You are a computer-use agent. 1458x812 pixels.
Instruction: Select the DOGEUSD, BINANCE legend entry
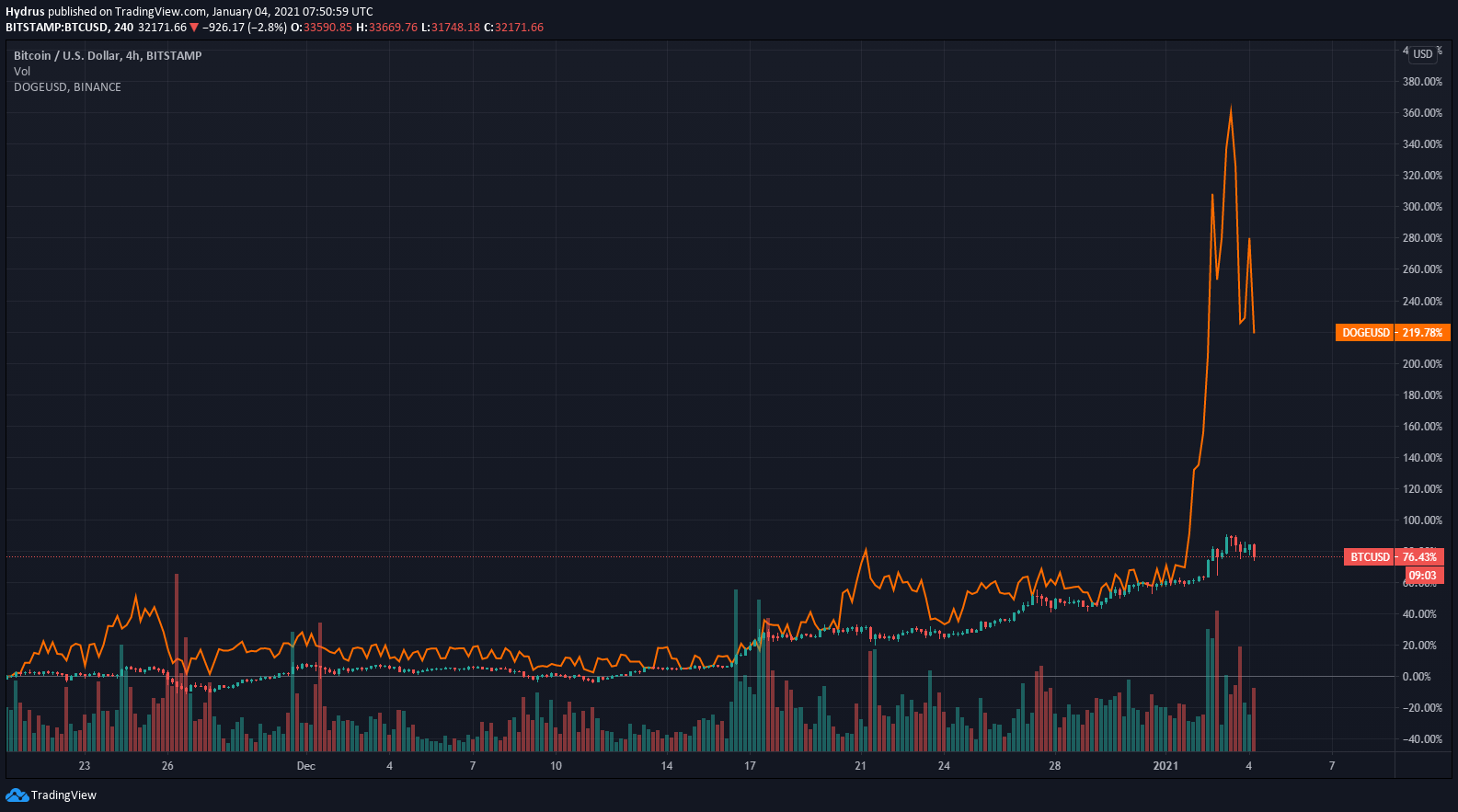67,87
